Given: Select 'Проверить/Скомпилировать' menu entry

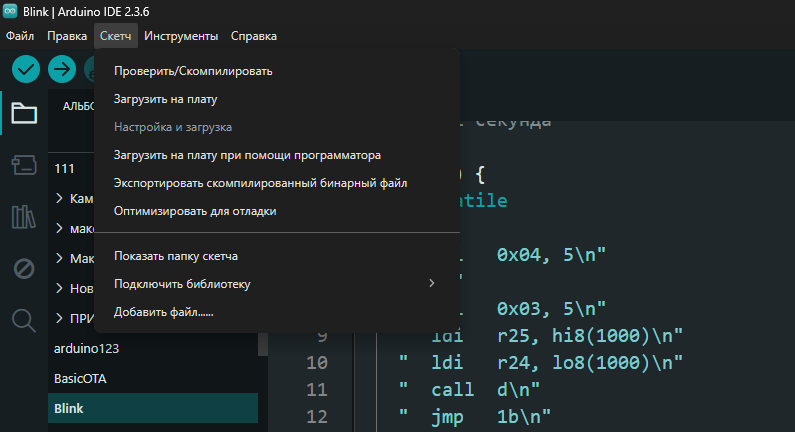Looking at the screenshot, I should (x=193, y=71).
